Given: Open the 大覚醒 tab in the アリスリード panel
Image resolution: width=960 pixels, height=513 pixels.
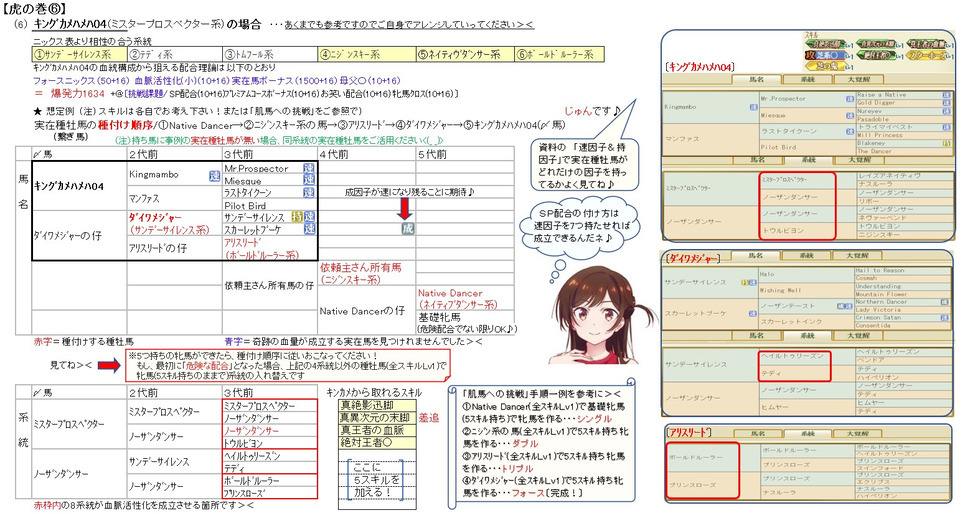Looking at the screenshot, I should 858,433.
